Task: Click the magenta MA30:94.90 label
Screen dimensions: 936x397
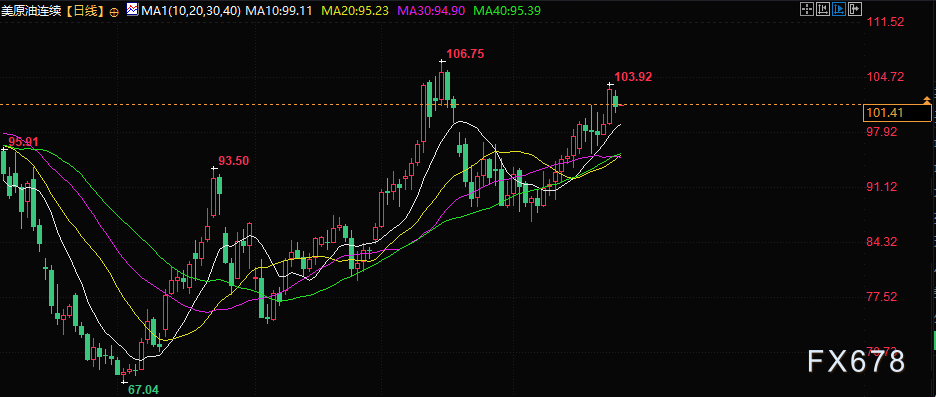Action: pos(432,11)
